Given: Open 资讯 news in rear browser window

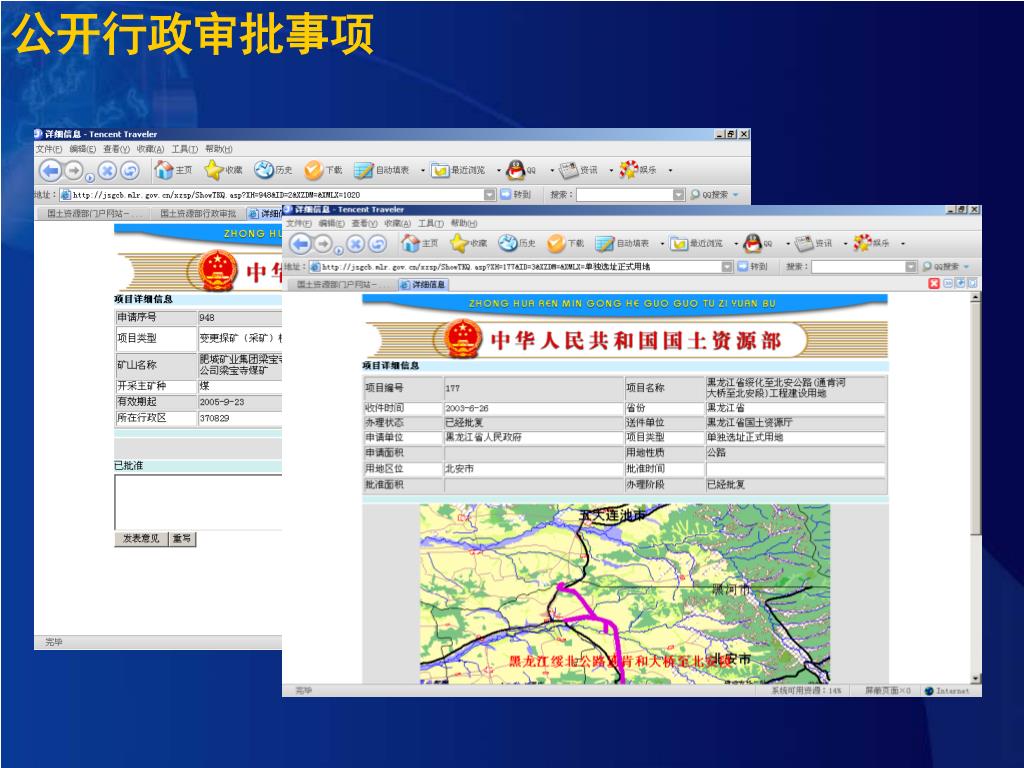Looking at the screenshot, I should tap(578, 170).
